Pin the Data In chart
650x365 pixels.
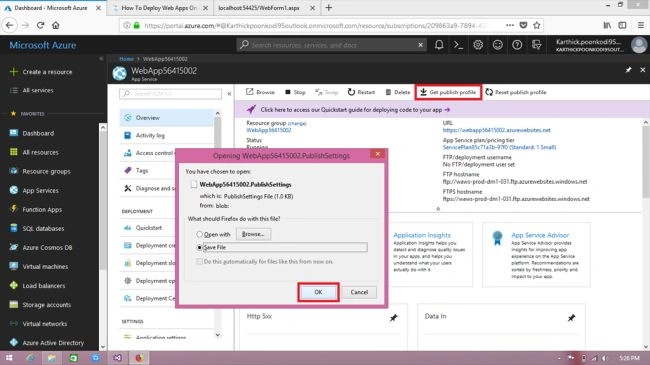point(571,318)
